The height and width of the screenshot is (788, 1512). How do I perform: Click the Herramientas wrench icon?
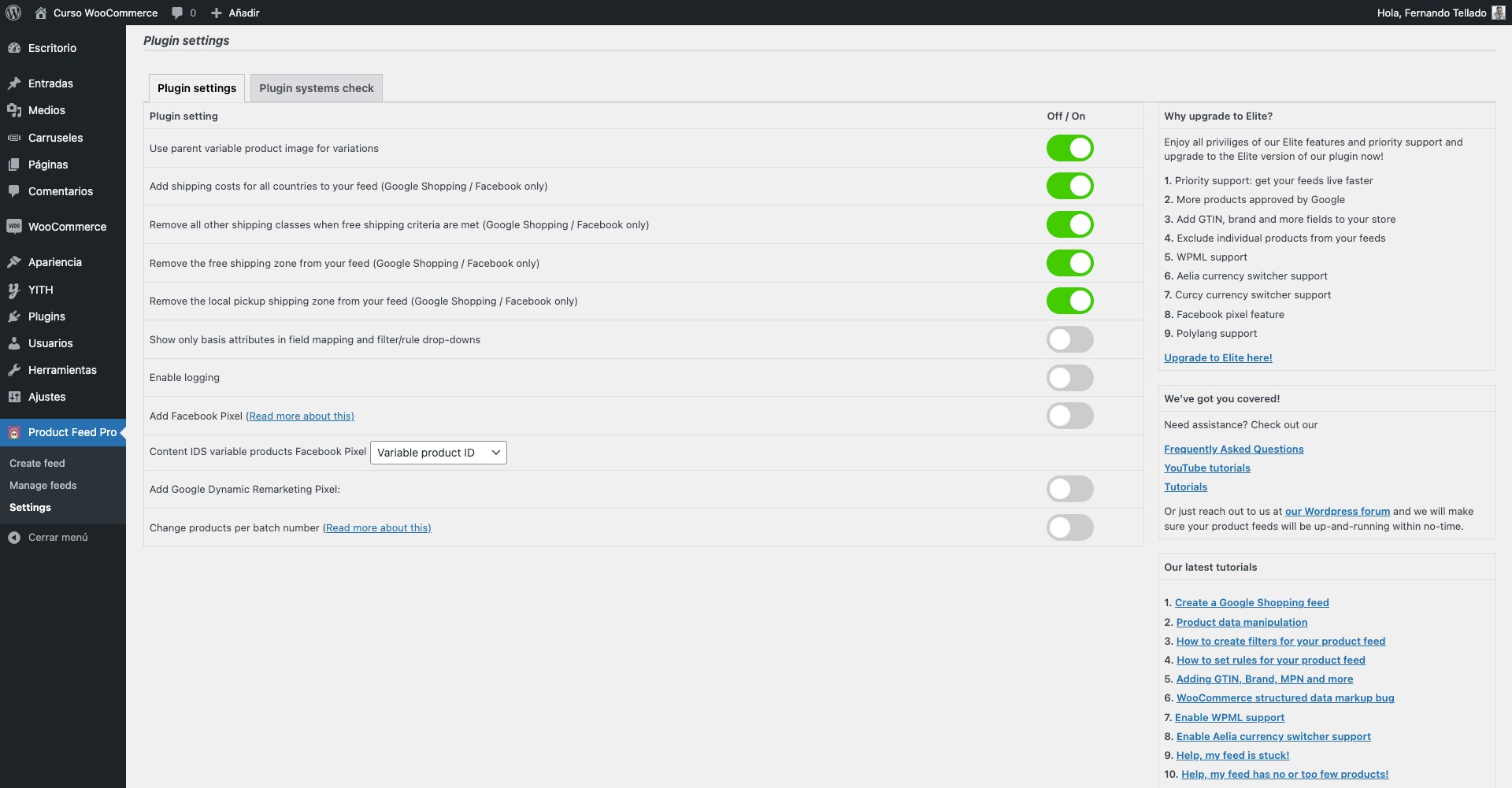pos(13,370)
